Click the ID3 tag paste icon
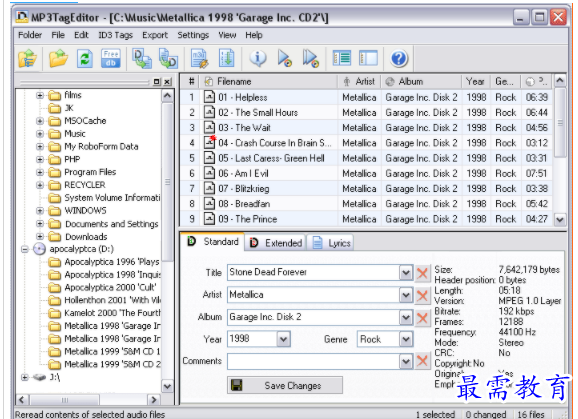 click(x=168, y=59)
